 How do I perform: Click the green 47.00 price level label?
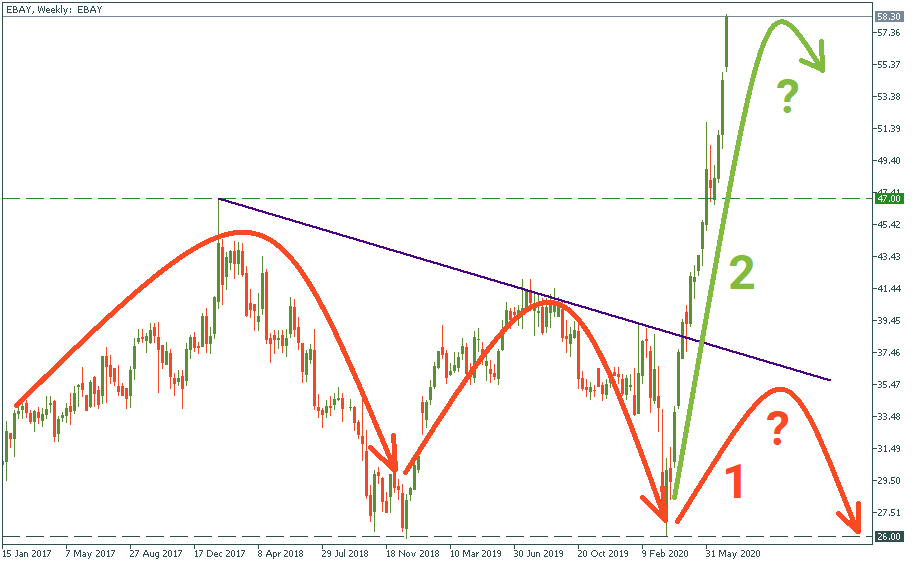click(889, 199)
